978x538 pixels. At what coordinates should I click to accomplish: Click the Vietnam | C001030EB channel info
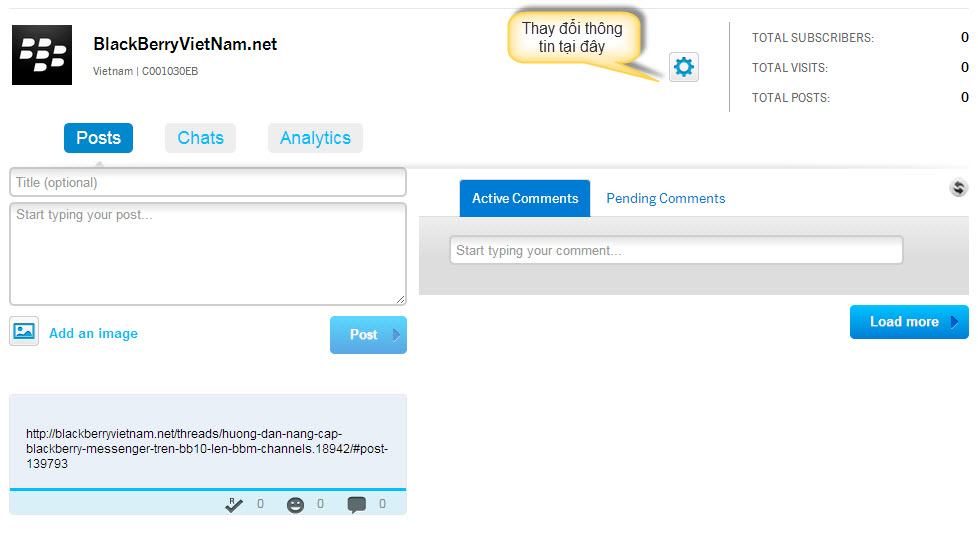click(x=145, y=71)
